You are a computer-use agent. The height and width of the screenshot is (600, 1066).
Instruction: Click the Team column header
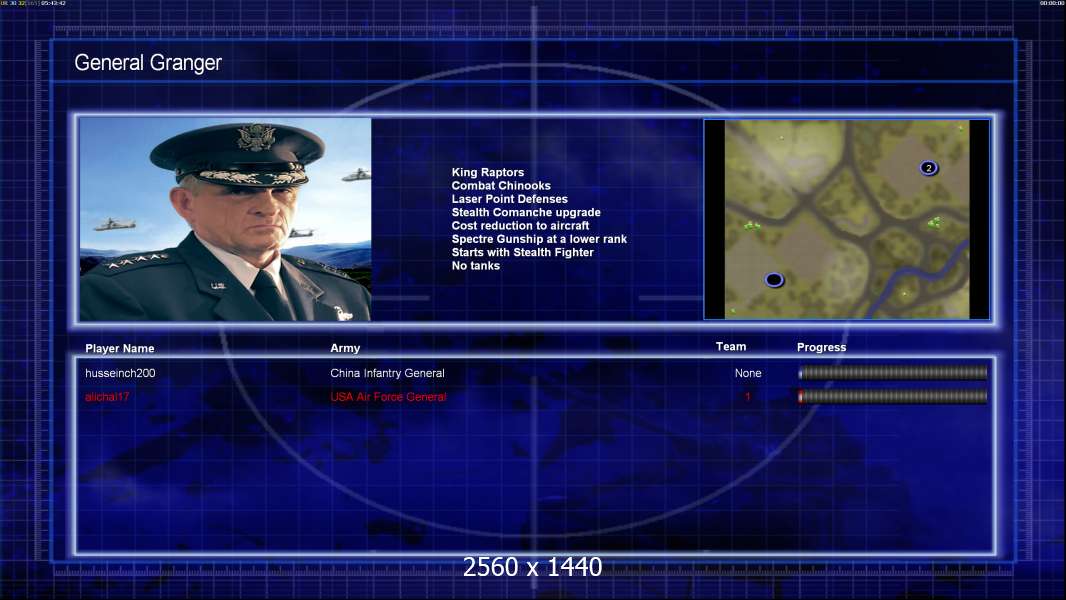click(731, 347)
